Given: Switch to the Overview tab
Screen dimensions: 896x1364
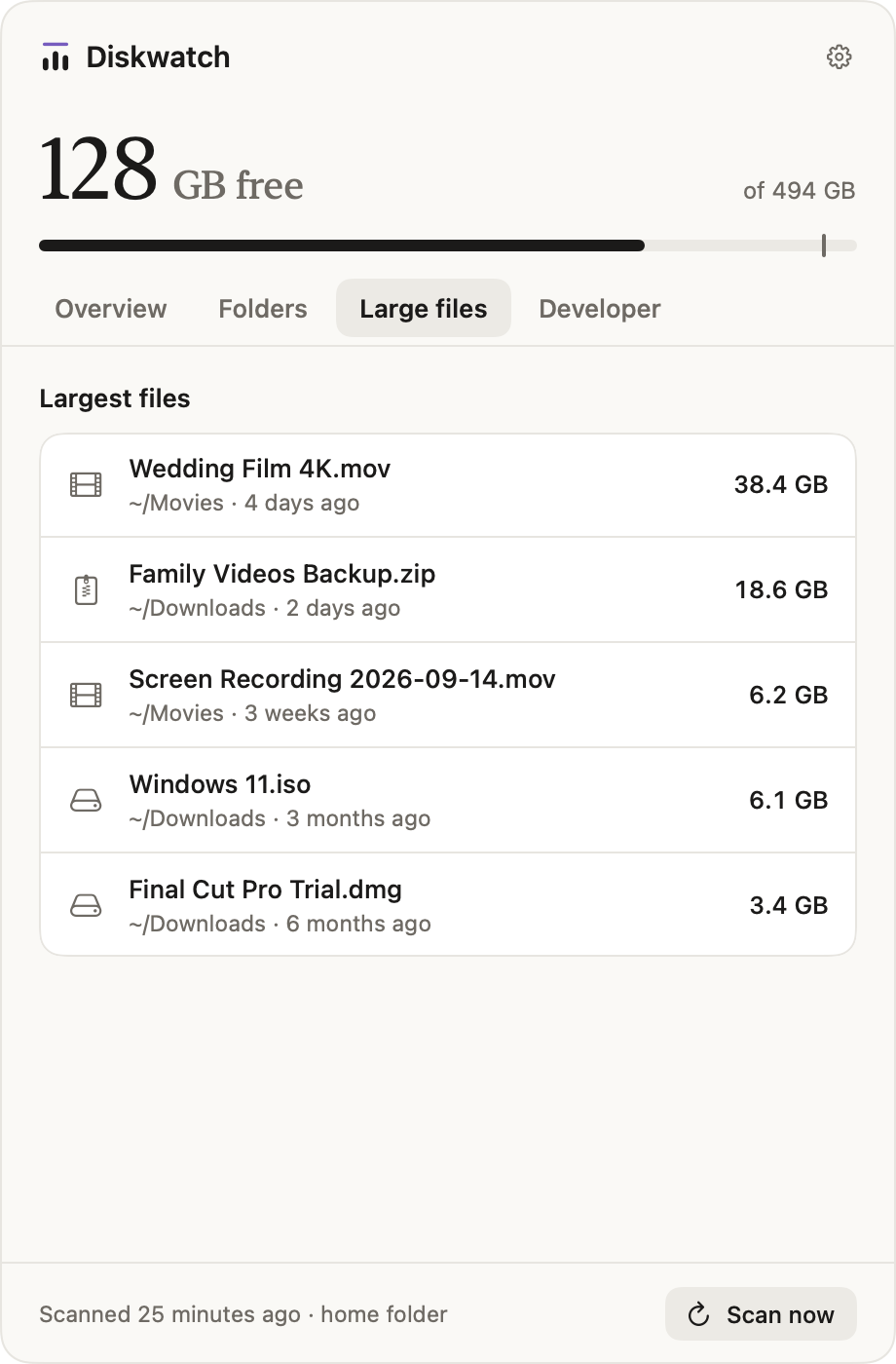Looking at the screenshot, I should click(x=111, y=309).
